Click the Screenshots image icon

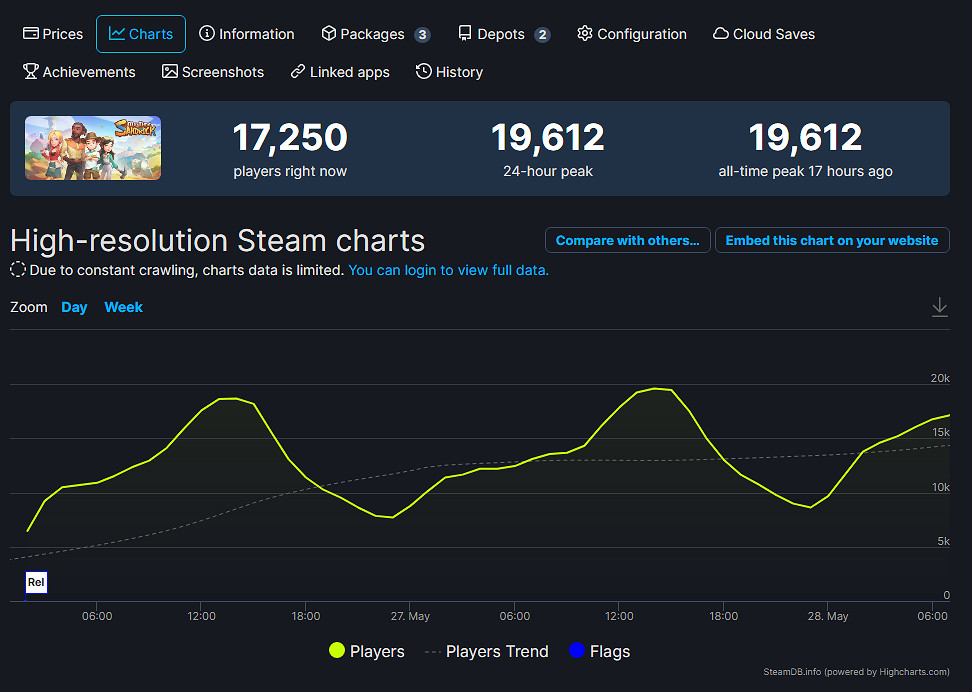(170, 72)
